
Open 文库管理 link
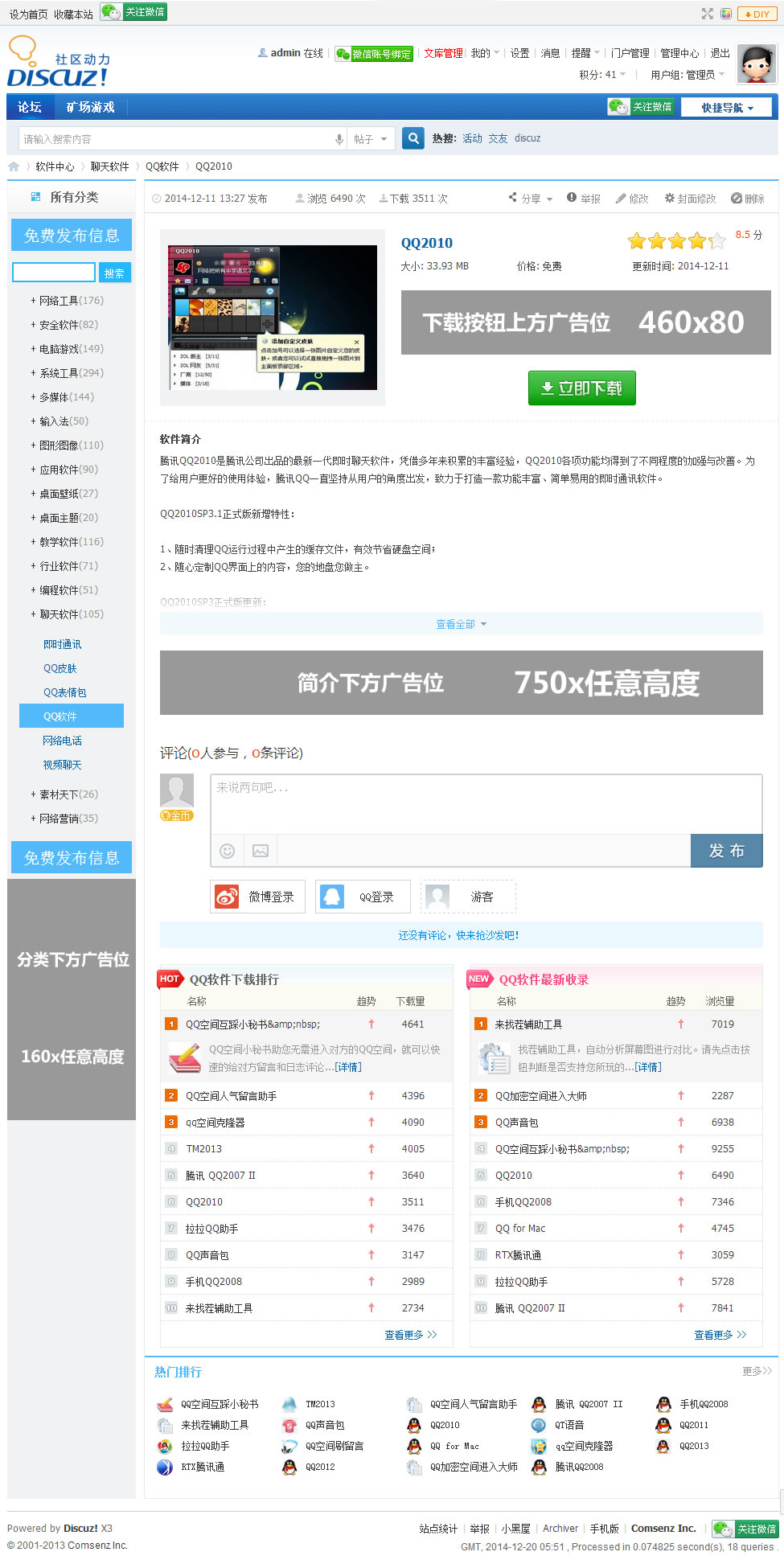click(444, 53)
